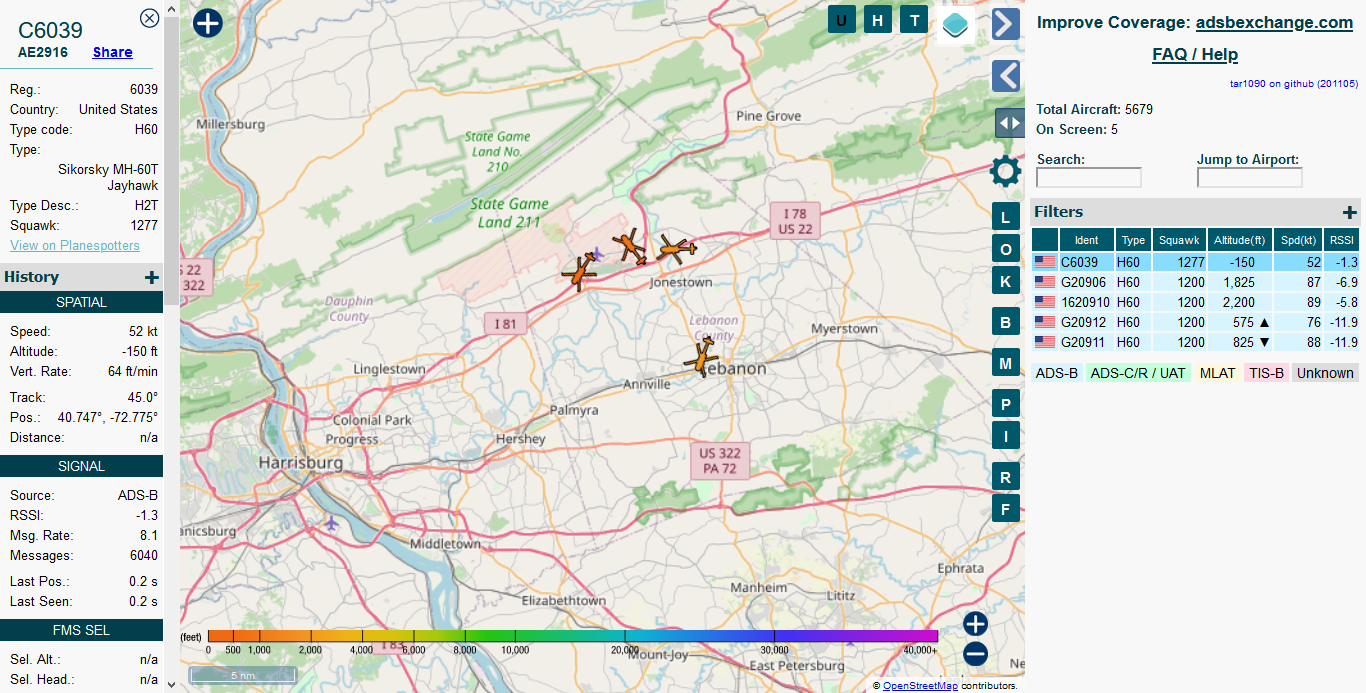Viewport: 1366px width, 693px height.
Task: Select the helicopter nearest the small purple plane
Action: [x=630, y=245]
